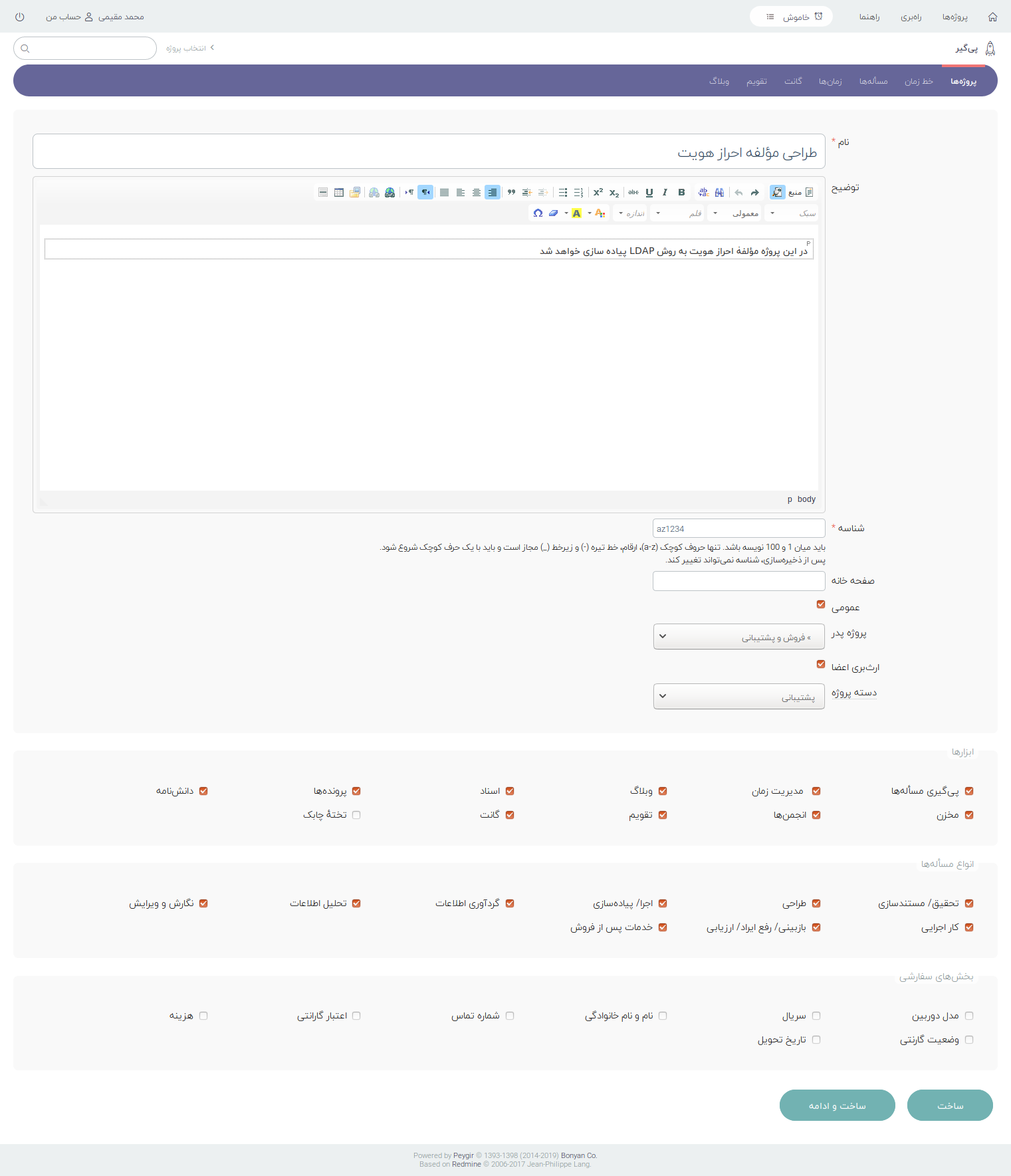
Task: Align text to the left
Action: [x=461, y=192]
